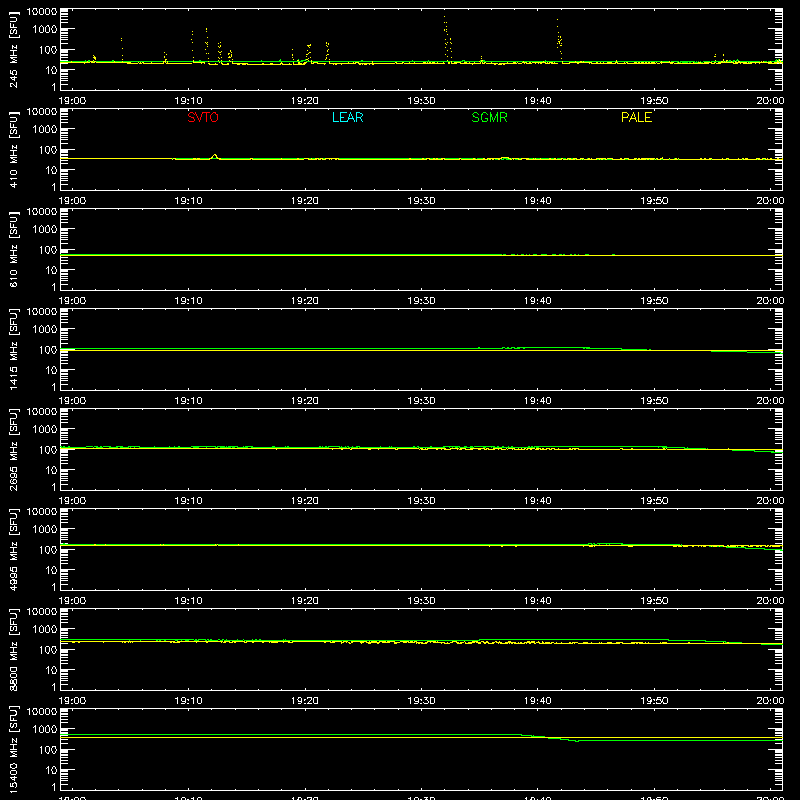800x800 pixels.
Task: Select the 1415 MHz [SFU] axis title
Action: tap(14, 349)
